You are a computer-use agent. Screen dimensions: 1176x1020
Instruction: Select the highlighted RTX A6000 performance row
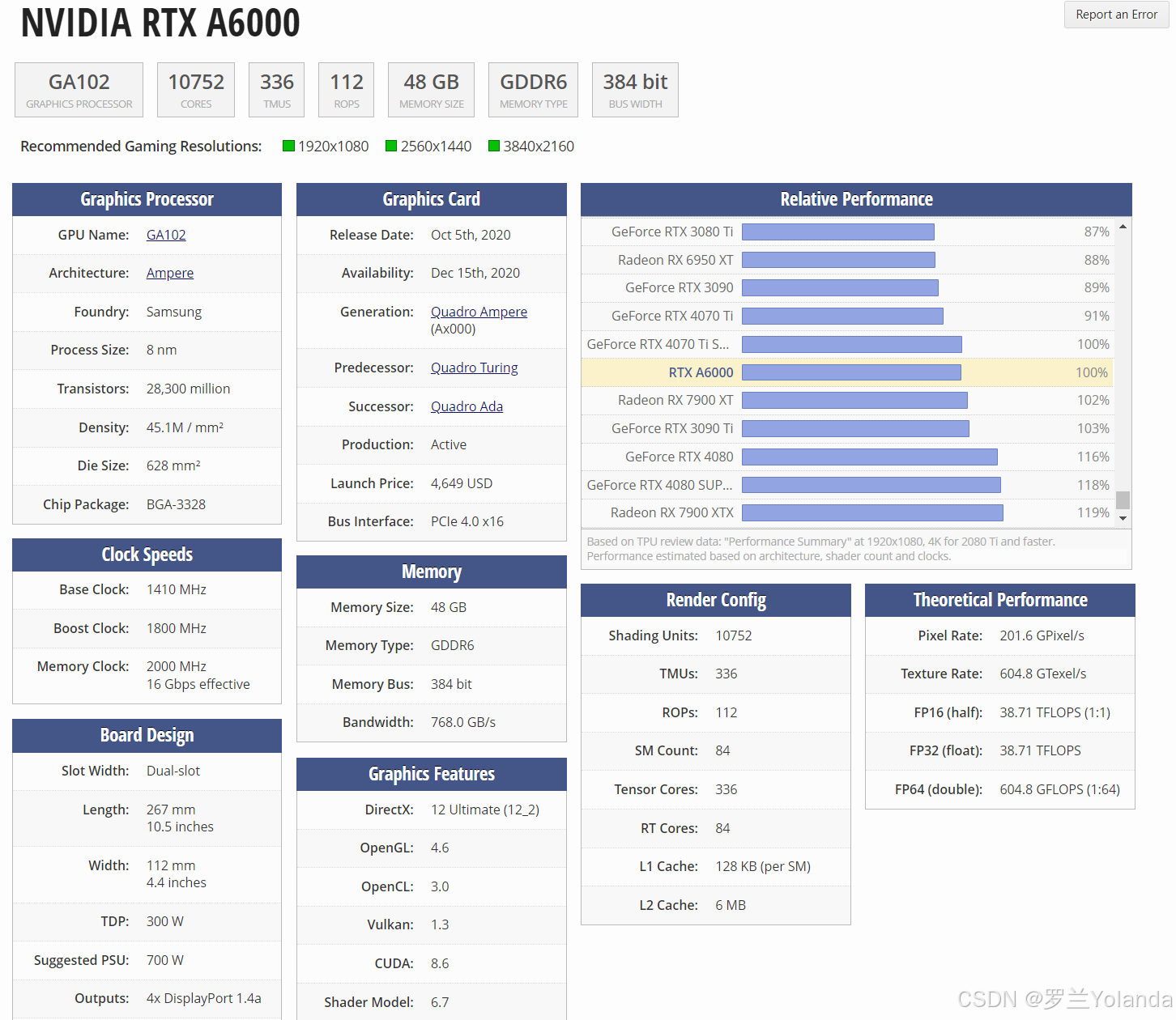(847, 372)
